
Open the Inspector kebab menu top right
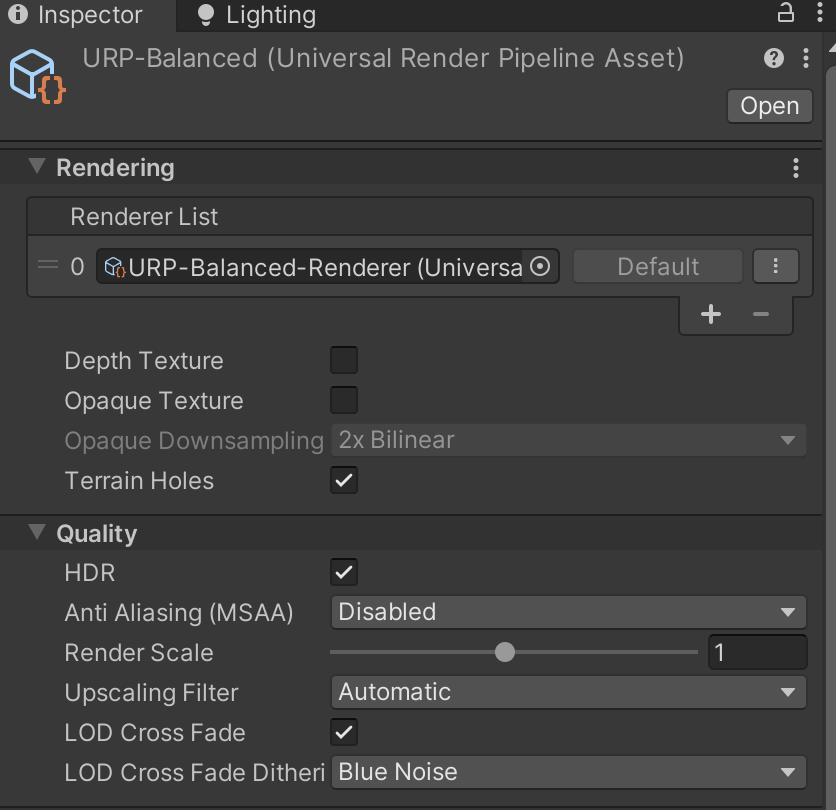820,15
